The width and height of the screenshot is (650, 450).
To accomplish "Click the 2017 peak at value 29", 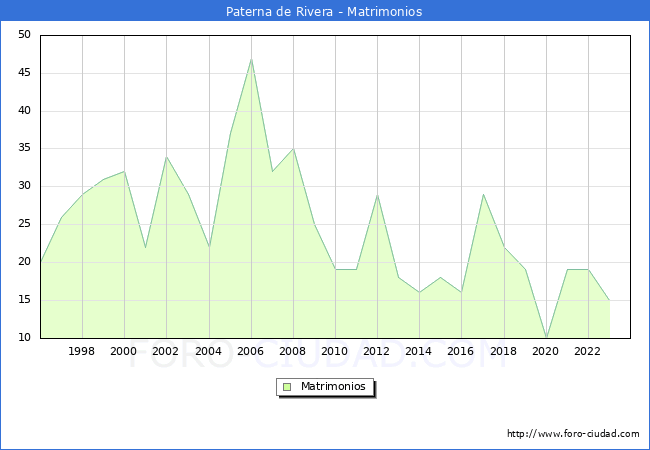I will [483, 194].
